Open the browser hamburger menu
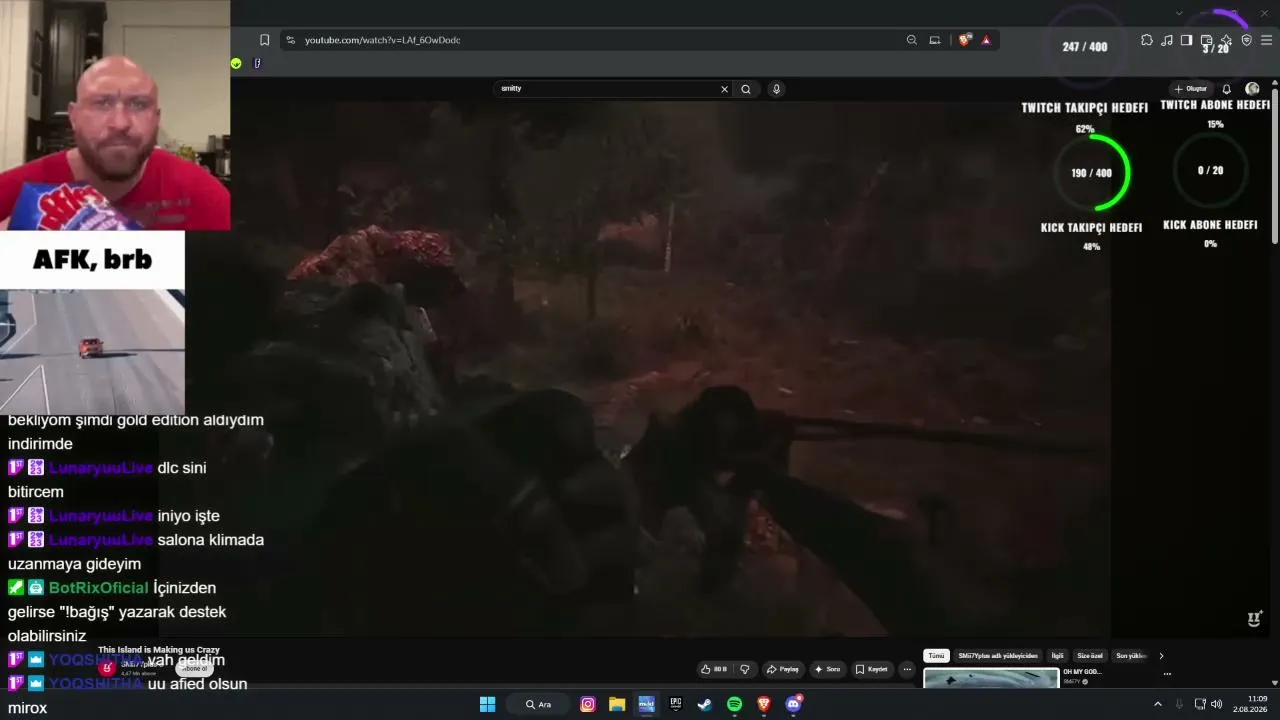This screenshot has height=720, width=1280. point(1266,40)
